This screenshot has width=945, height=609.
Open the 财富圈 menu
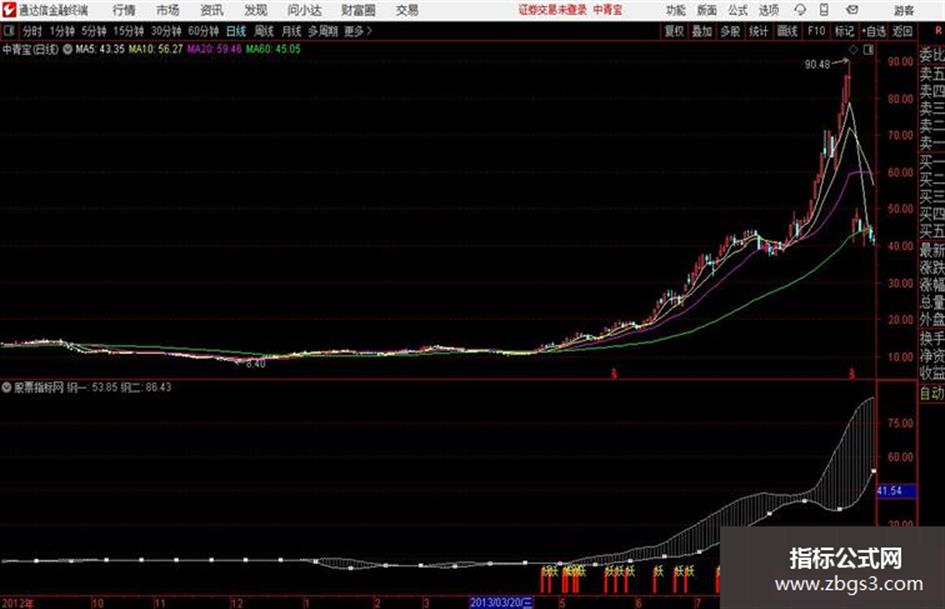click(x=359, y=10)
